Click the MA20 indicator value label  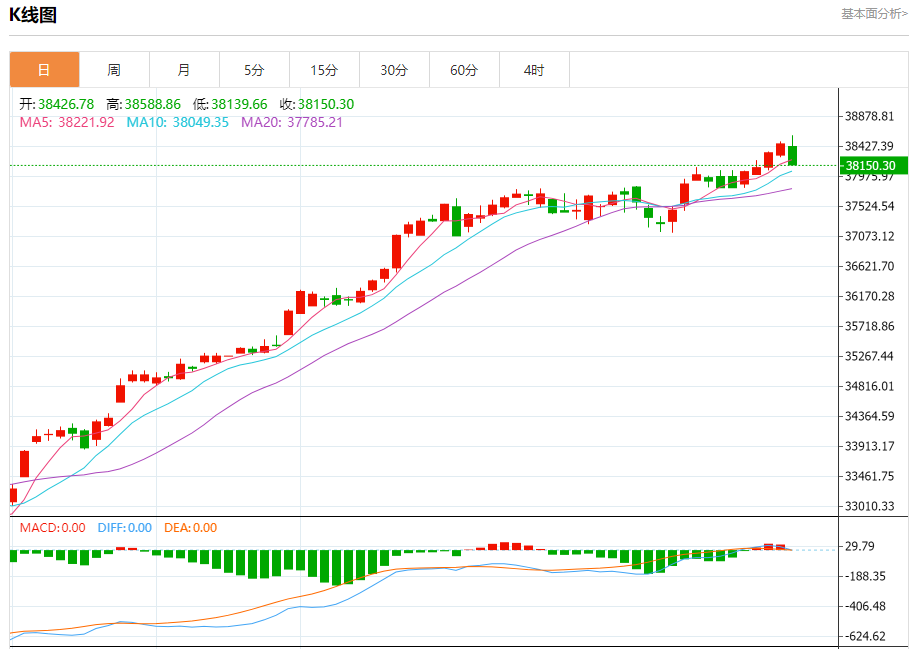tap(292, 122)
